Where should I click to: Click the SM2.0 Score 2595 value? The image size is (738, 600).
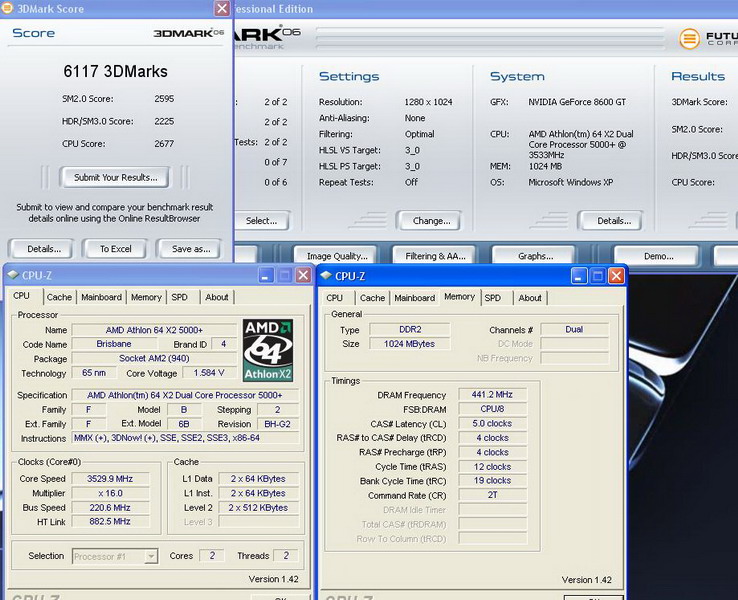click(x=164, y=99)
